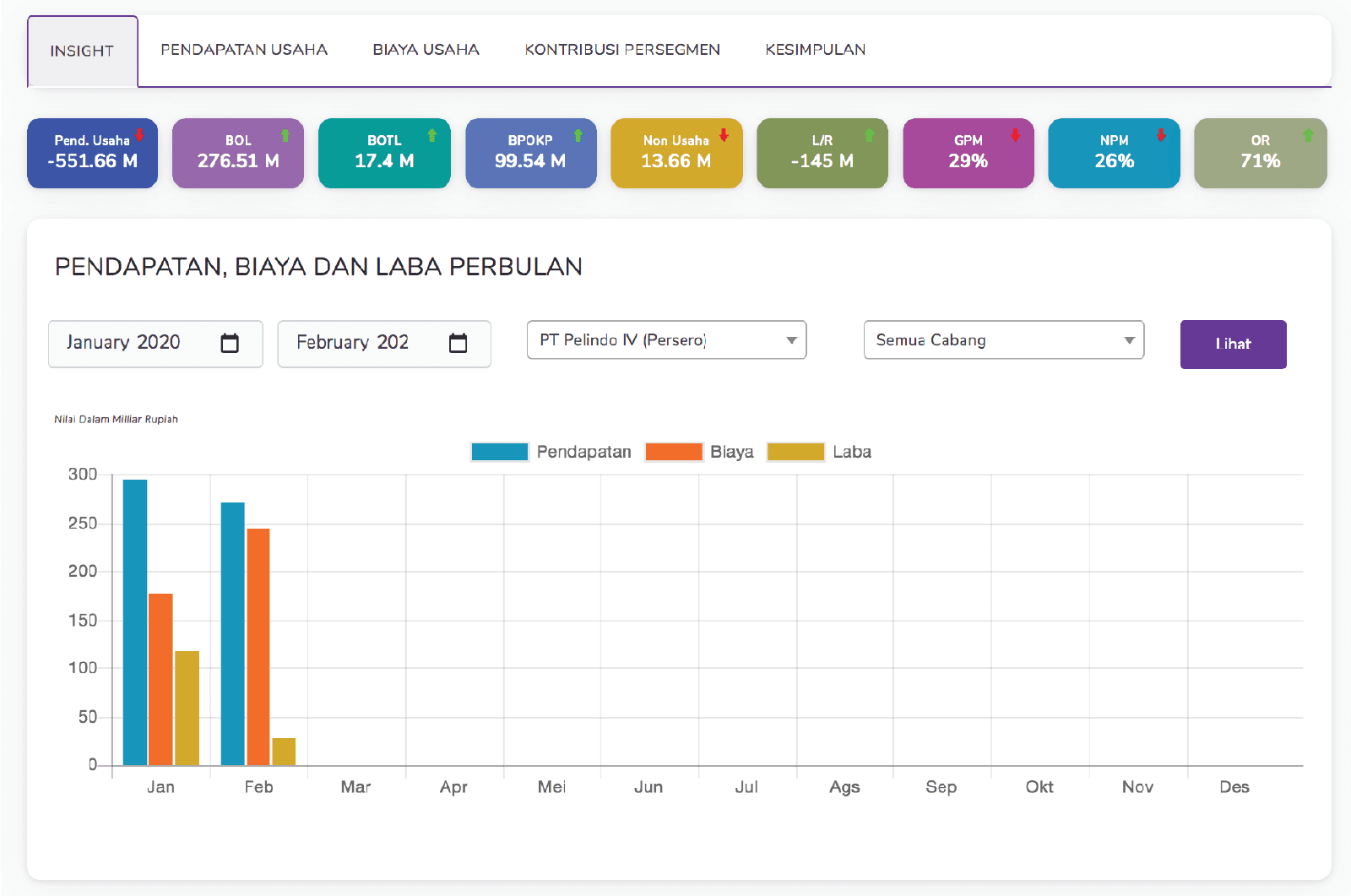Select the GPM 29% card
The image size is (1351, 896).
(968, 153)
